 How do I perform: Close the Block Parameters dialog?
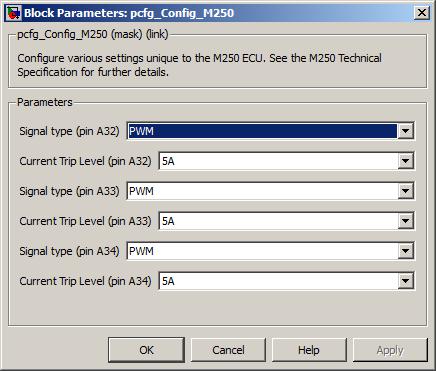point(422,13)
